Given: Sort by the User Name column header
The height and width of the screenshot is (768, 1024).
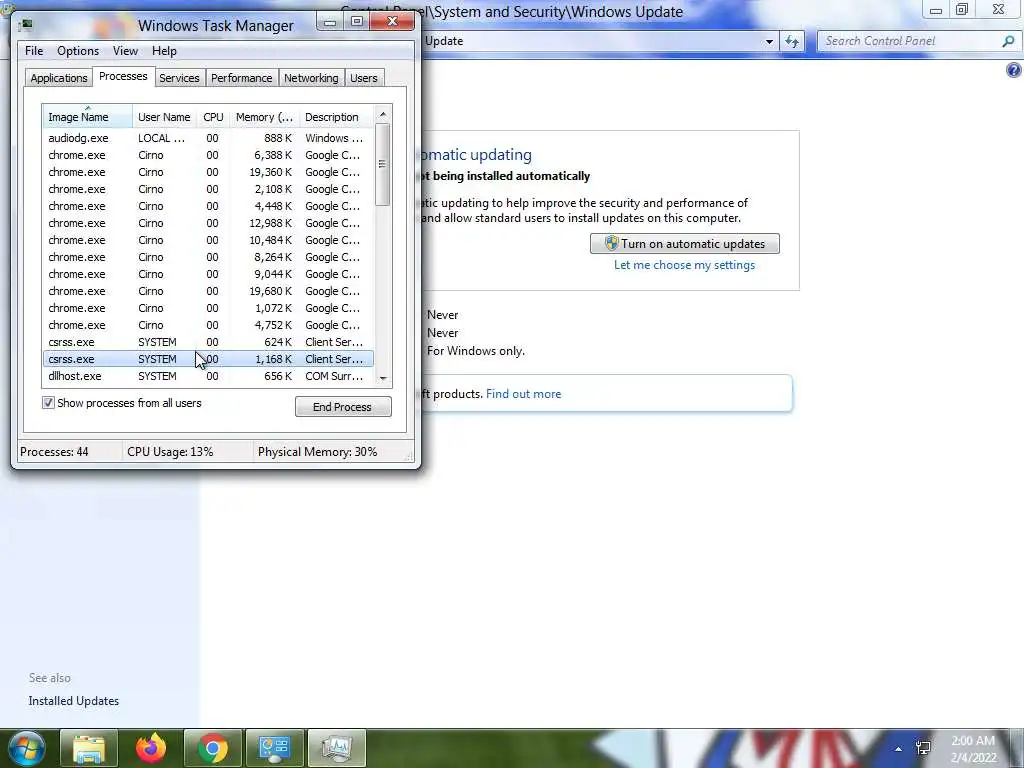Looking at the screenshot, I should (x=164, y=117).
